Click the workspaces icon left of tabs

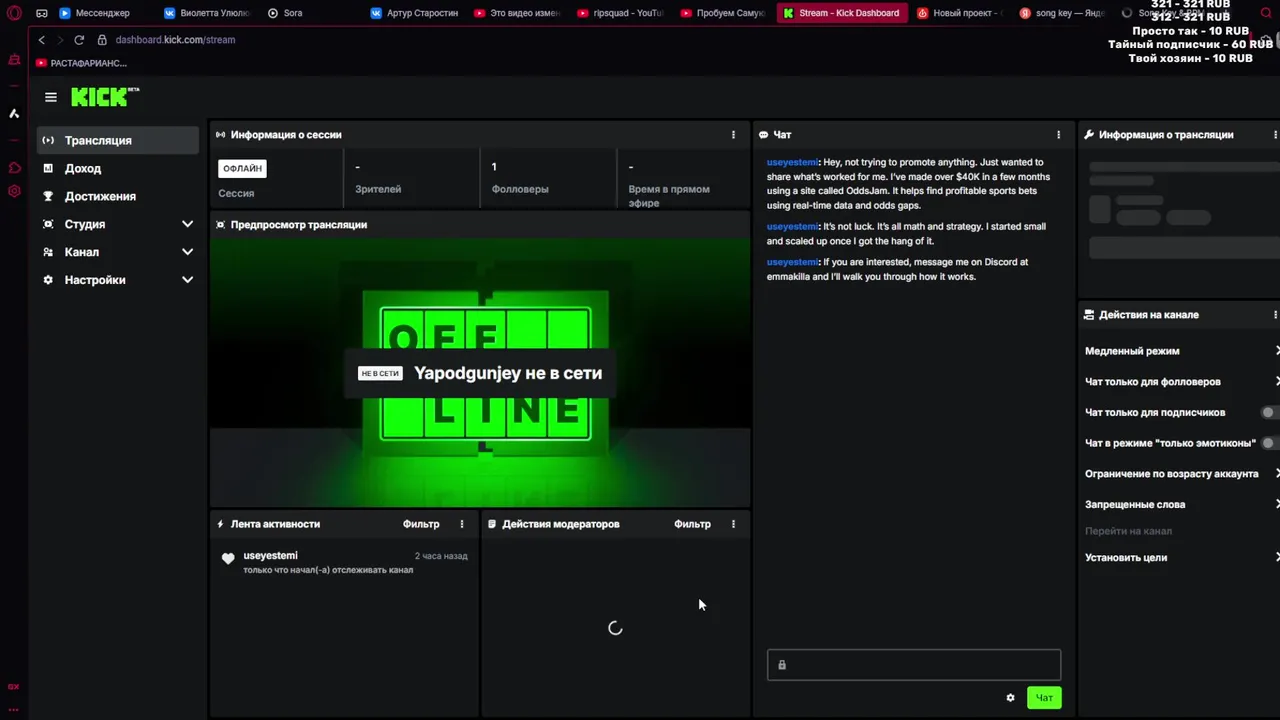[42, 13]
